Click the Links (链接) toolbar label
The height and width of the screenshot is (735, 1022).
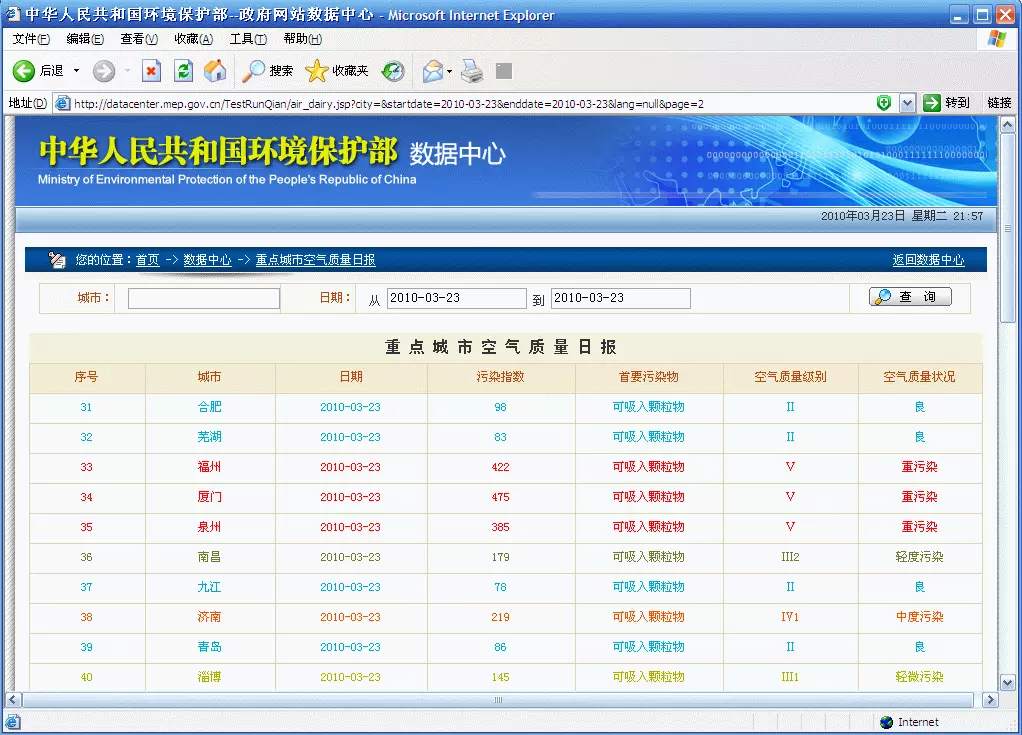[999, 103]
